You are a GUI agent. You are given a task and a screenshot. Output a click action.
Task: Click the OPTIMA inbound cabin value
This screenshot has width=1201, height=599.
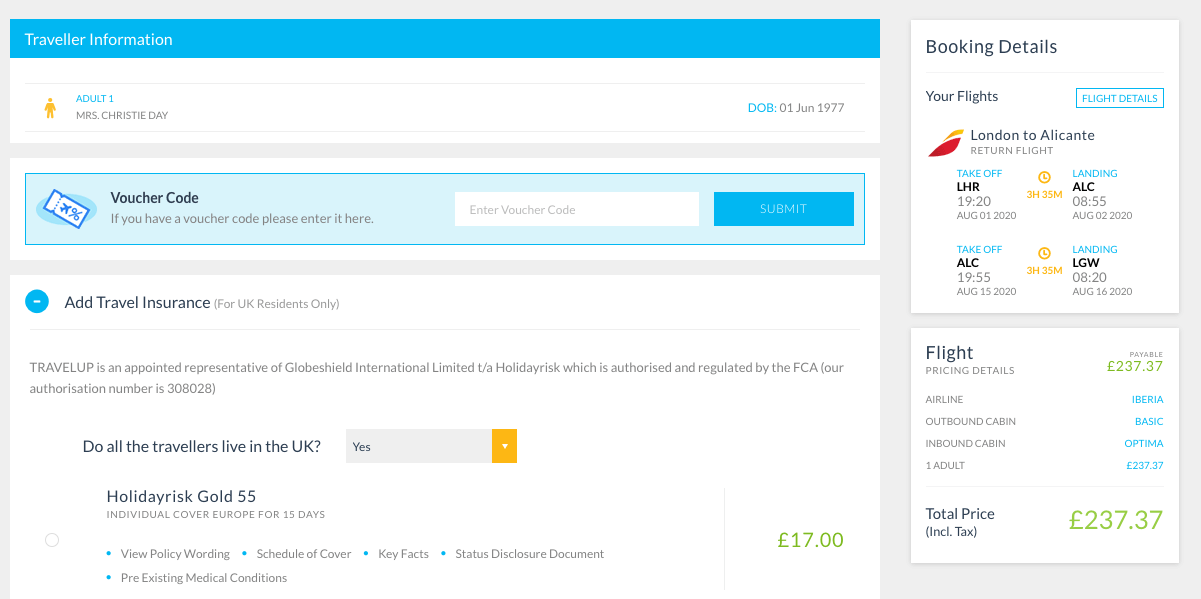[x=1144, y=444]
